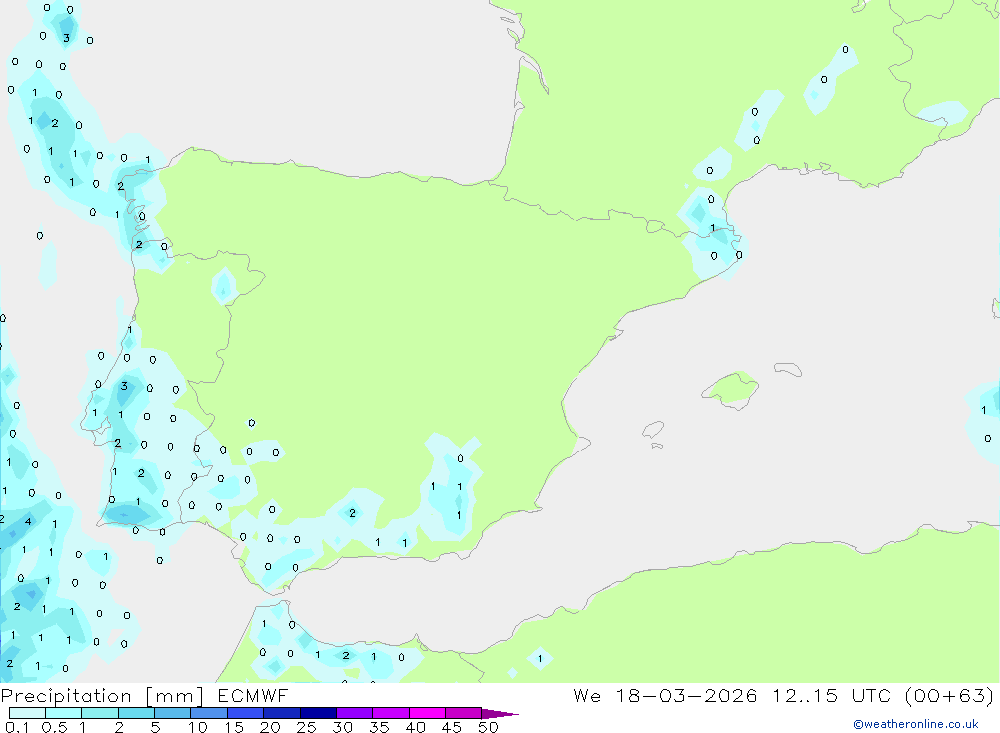Click the 45–50 mm legend color swatch
Image resolution: width=1000 pixels, height=733 pixels.
464,713
